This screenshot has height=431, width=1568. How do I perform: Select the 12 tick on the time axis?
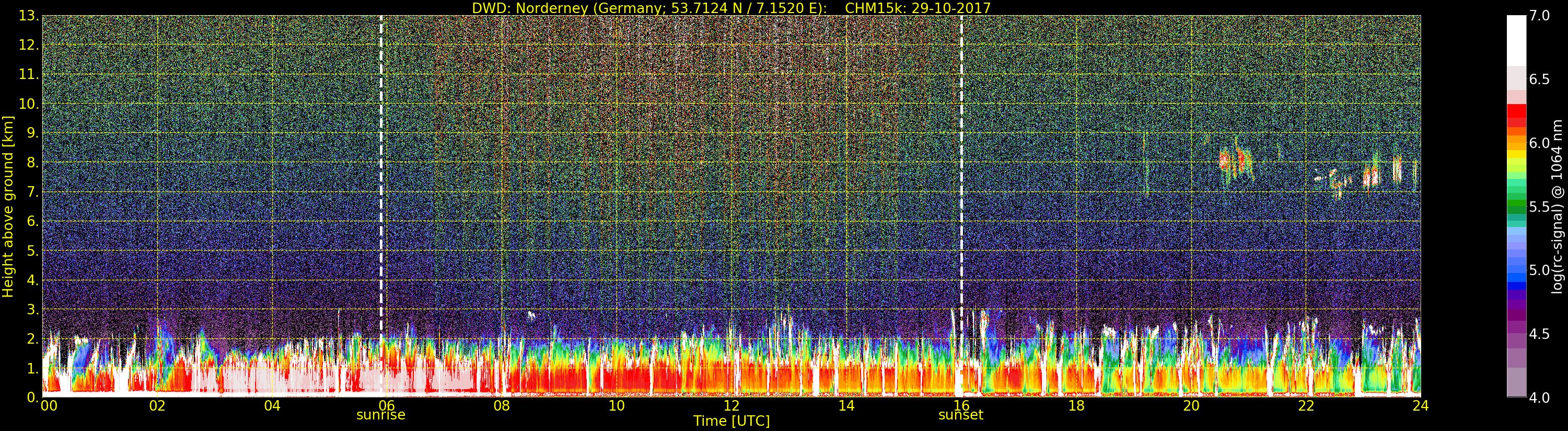point(731,406)
